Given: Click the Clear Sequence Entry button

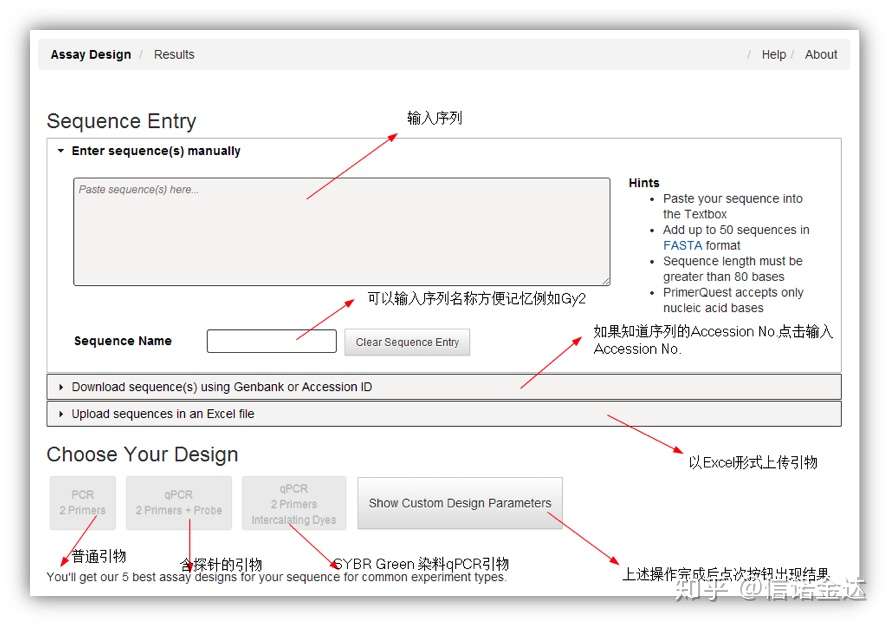Looking at the screenshot, I should click(407, 342).
